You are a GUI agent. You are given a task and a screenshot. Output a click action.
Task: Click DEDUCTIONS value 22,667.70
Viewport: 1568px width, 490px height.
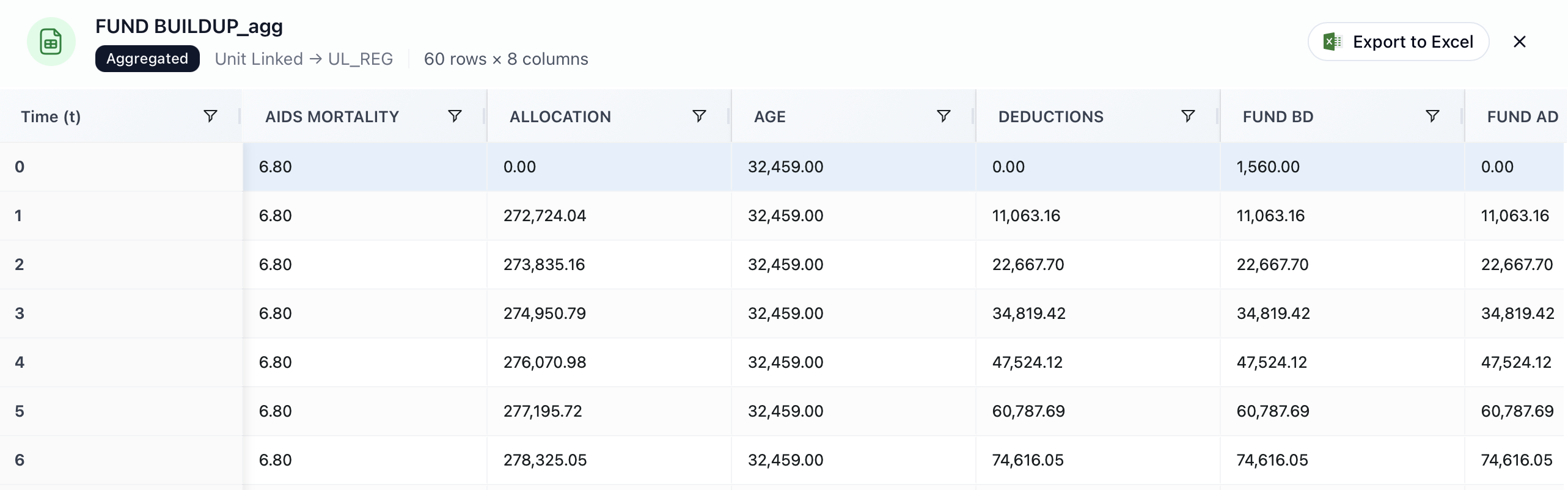pyautogui.click(x=1028, y=265)
